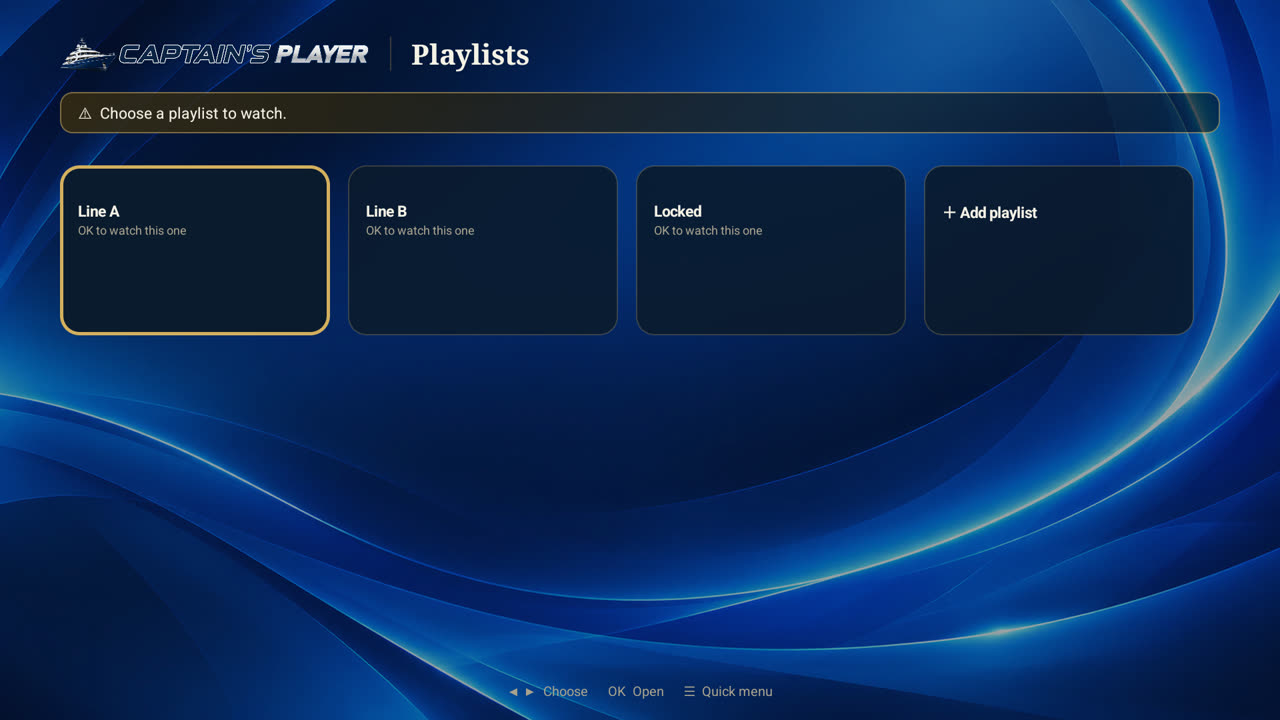Viewport: 1280px width, 720px height.
Task: Click the OK Open hint at bottom
Action: (x=636, y=691)
